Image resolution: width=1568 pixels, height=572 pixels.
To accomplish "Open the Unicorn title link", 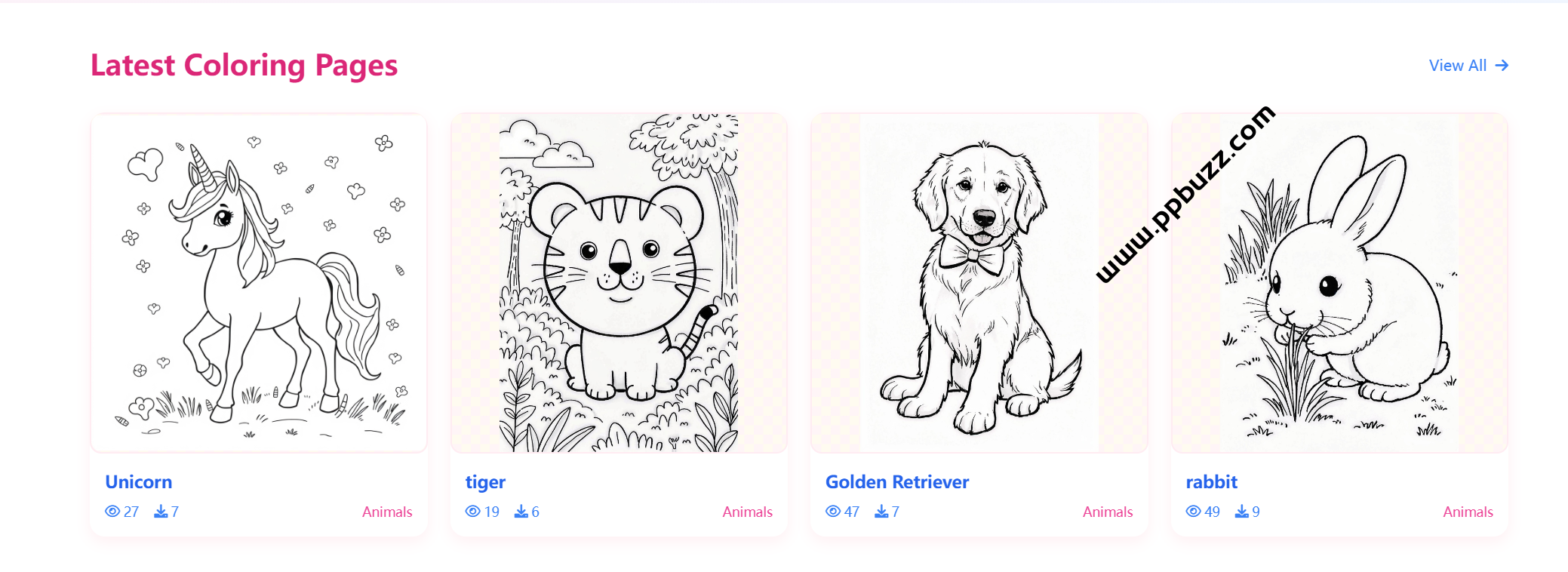I will (x=139, y=481).
